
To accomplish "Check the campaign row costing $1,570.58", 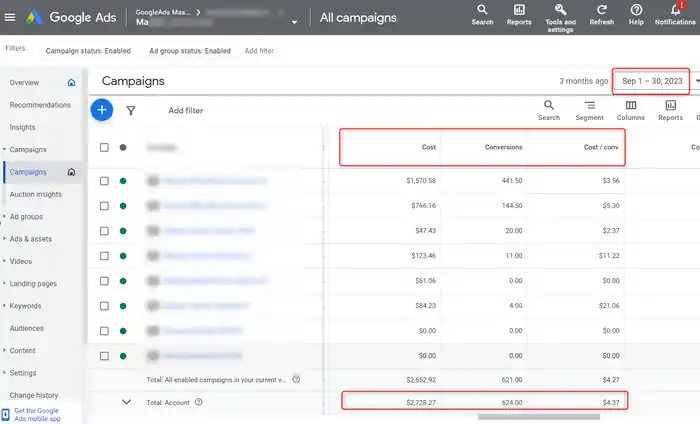I will 104,181.
